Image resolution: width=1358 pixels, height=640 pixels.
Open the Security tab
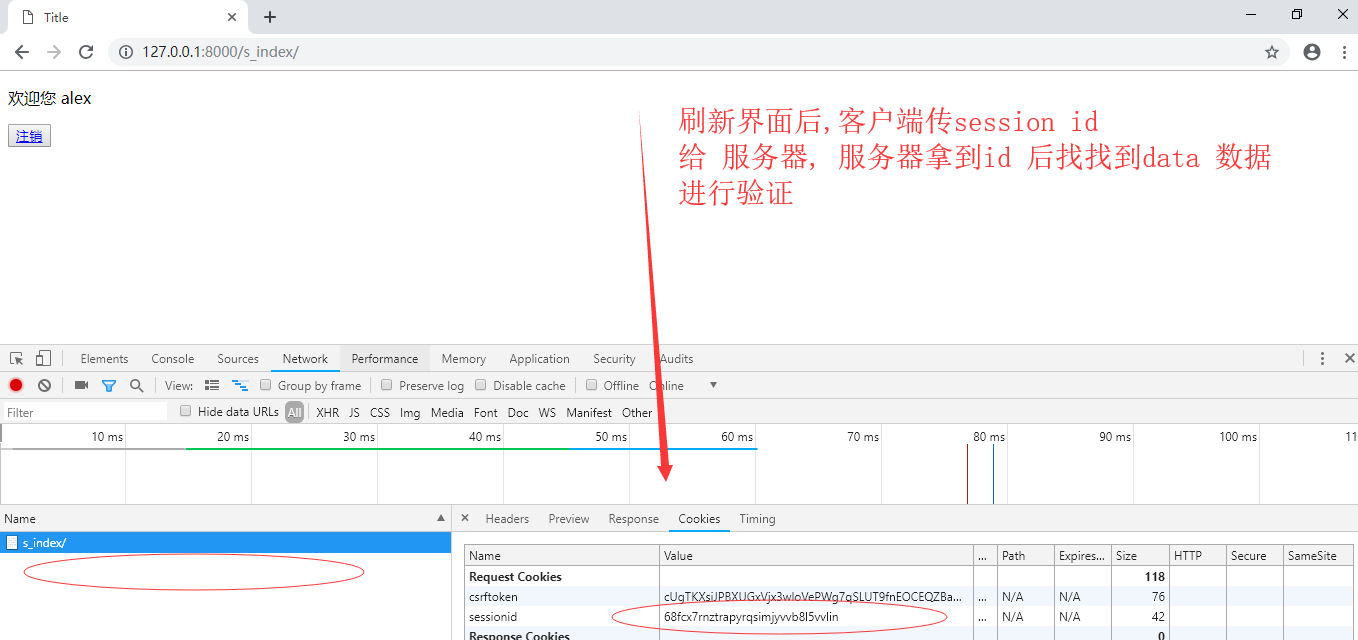click(x=614, y=359)
